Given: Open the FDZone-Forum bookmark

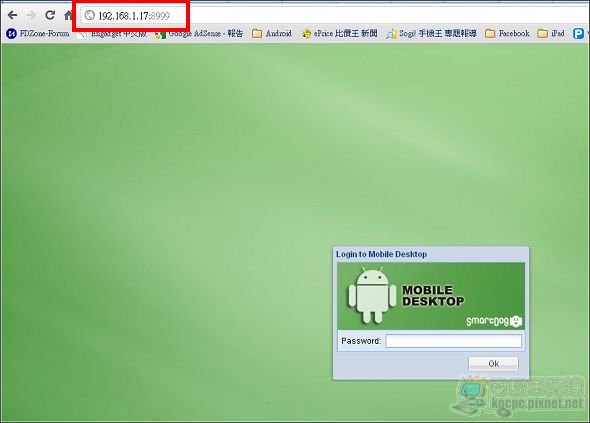Looking at the screenshot, I should pyautogui.click(x=38, y=33).
